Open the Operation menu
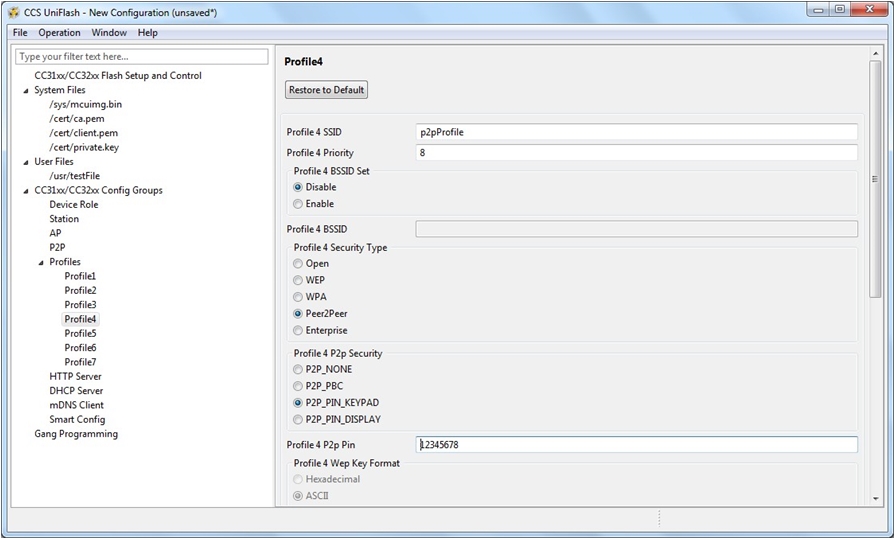This screenshot has height=539, width=895. (x=59, y=33)
